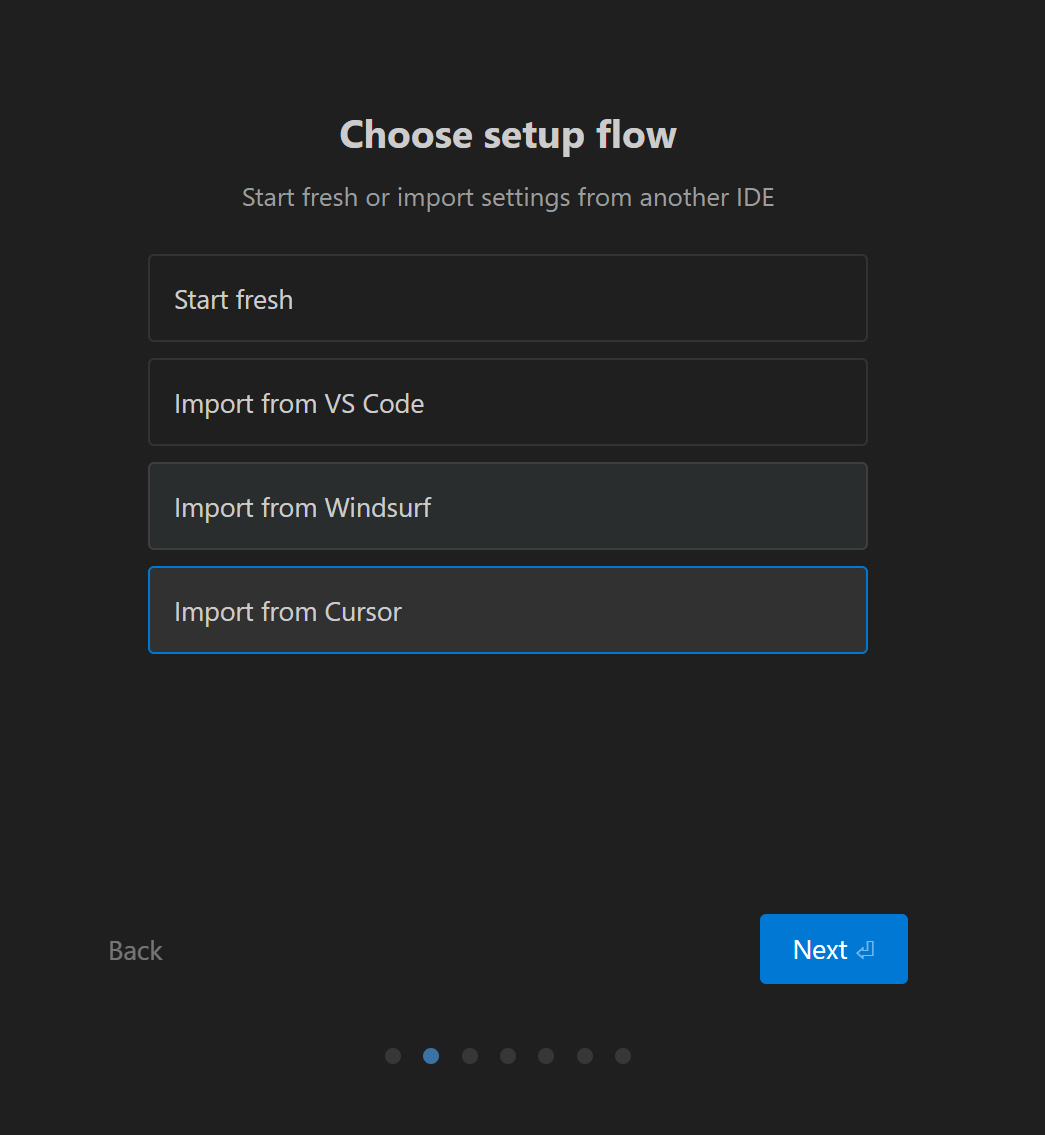This screenshot has height=1135, width=1045.
Task: Select the Start fresh option
Action: (507, 298)
